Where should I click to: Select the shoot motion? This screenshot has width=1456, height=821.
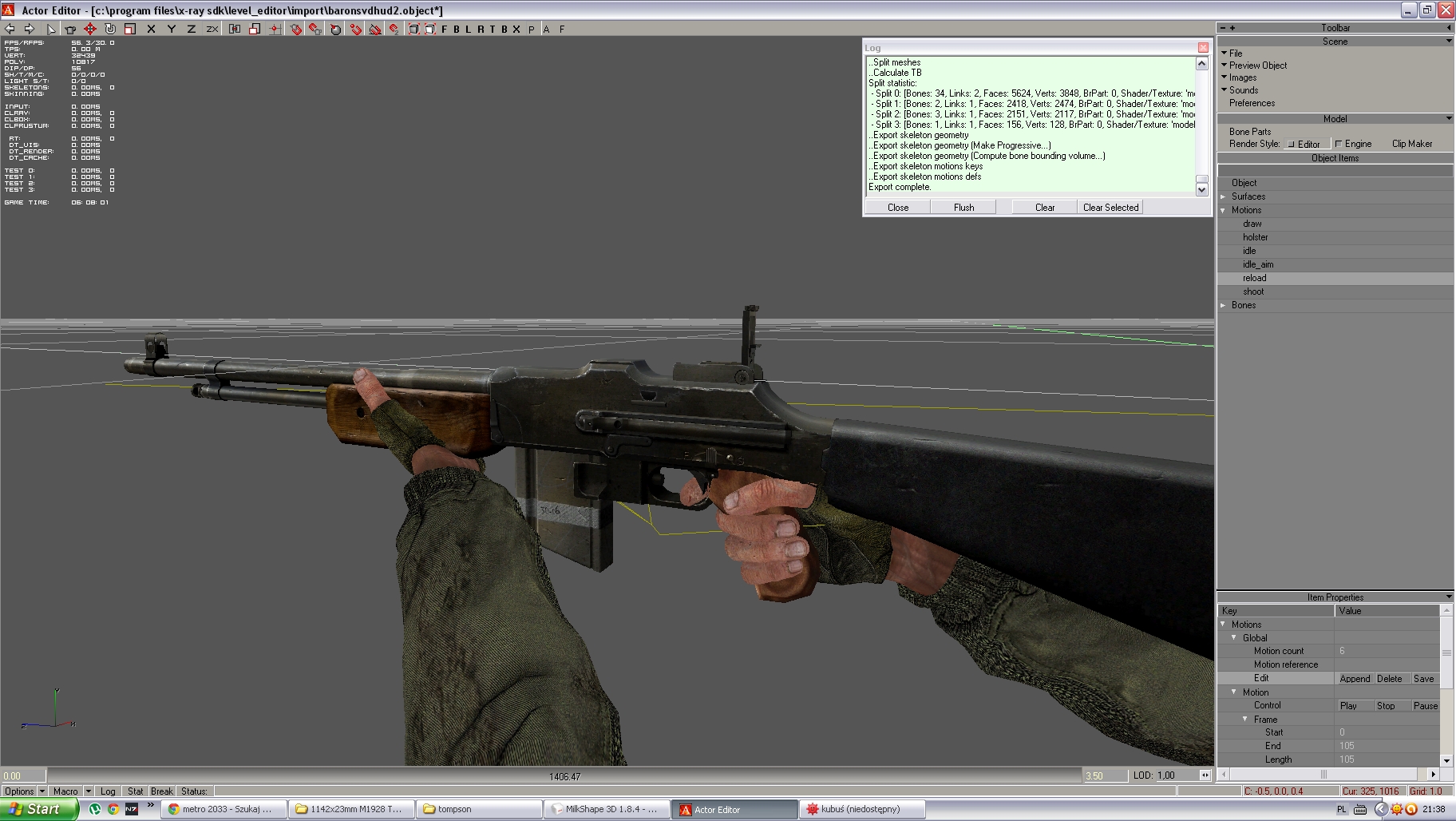[1253, 292]
